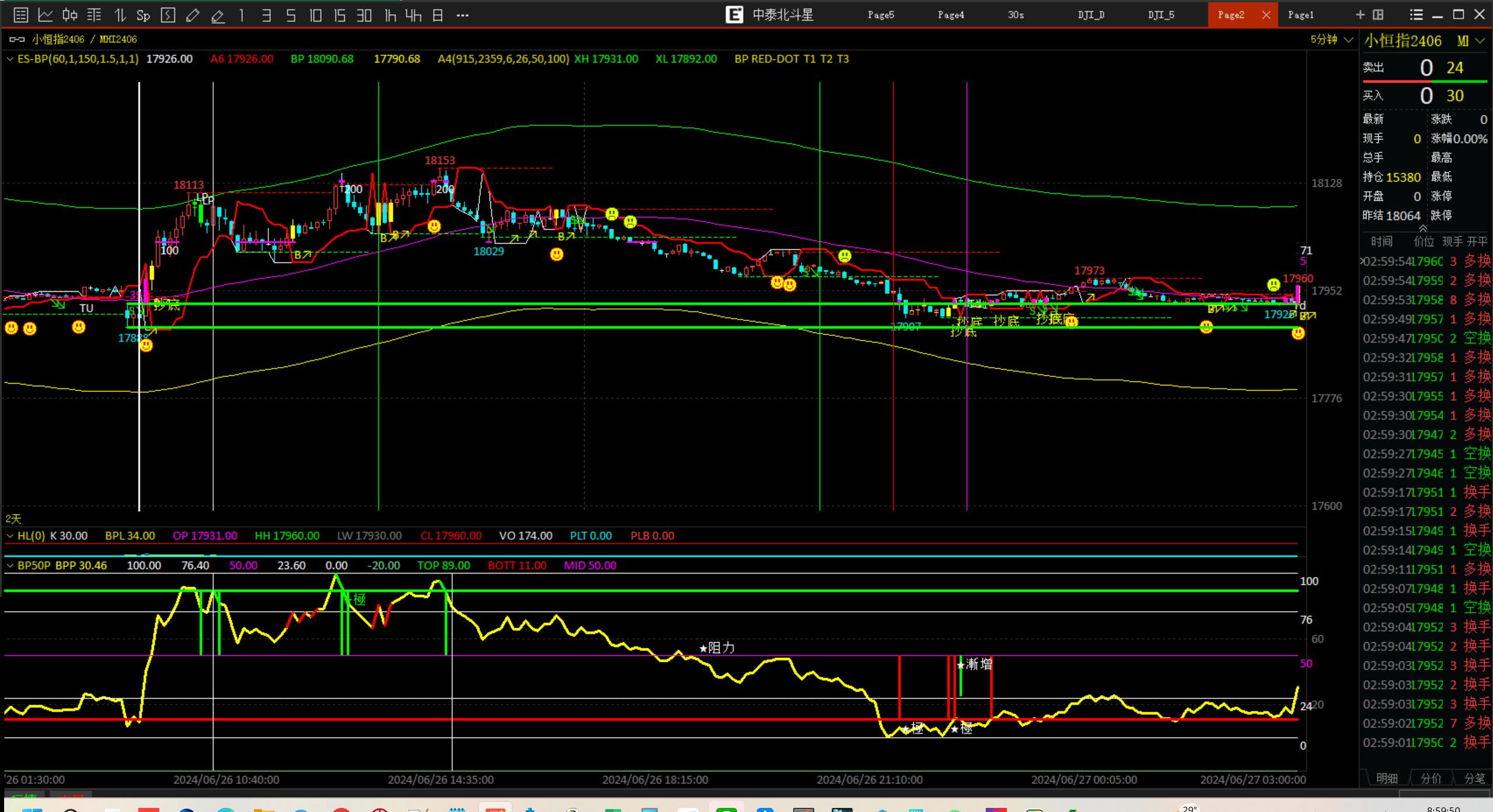Open the price distribution list icon
1493x812 pixels.
click(94, 15)
